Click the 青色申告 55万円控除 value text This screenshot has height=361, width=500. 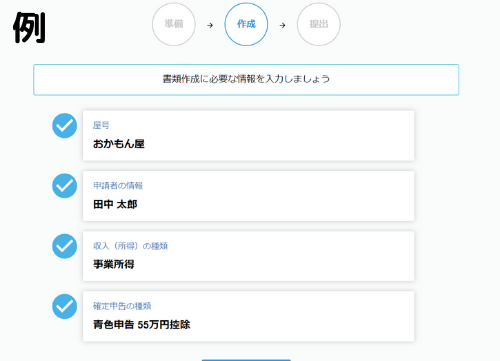[x=142, y=325]
